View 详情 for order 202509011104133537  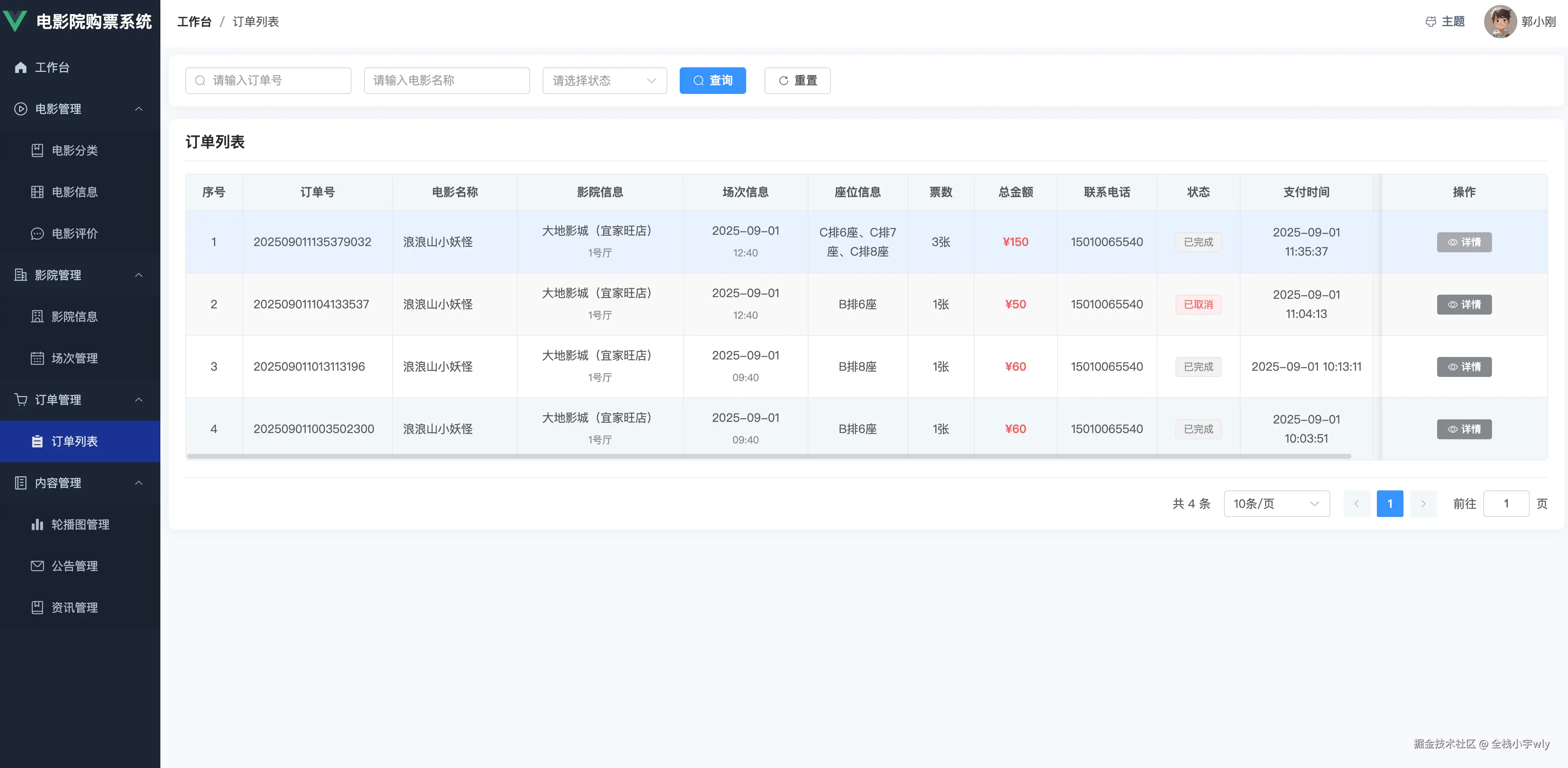(x=1464, y=305)
